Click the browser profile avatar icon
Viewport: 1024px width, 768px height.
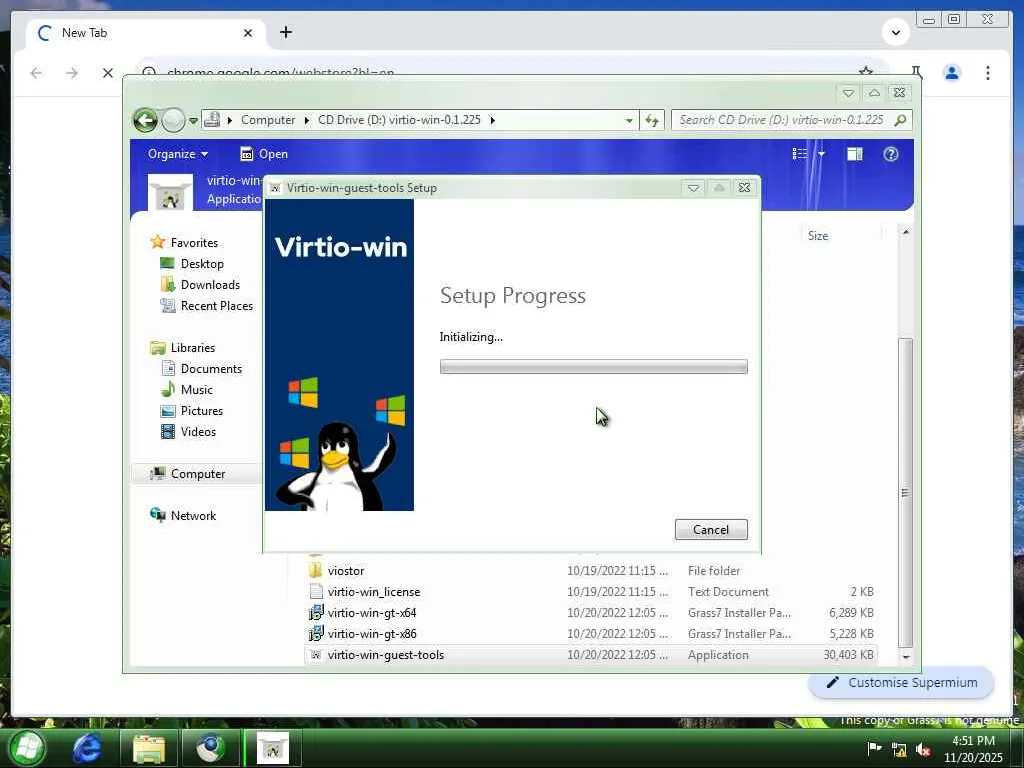pos(952,73)
